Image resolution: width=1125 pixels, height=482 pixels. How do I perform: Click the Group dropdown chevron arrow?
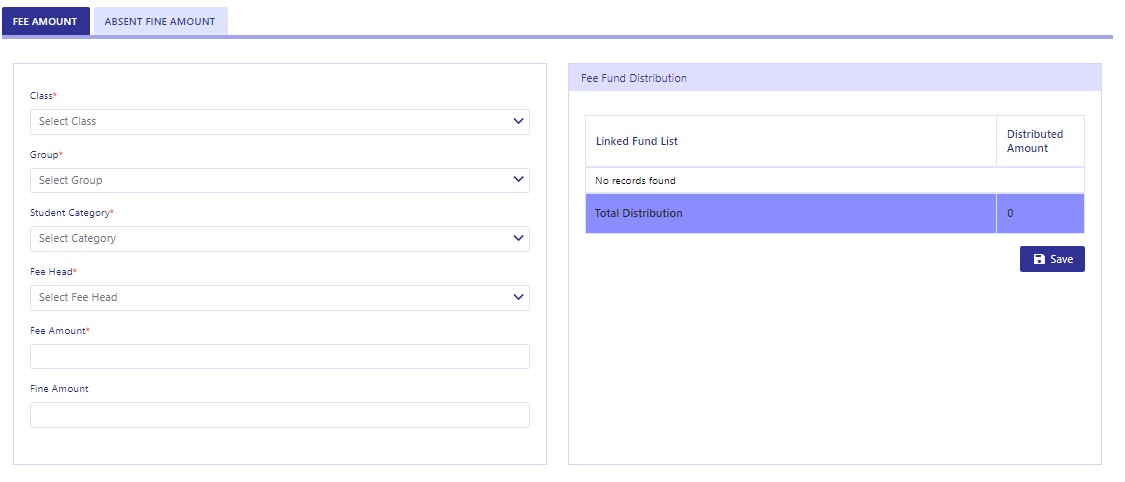point(519,179)
